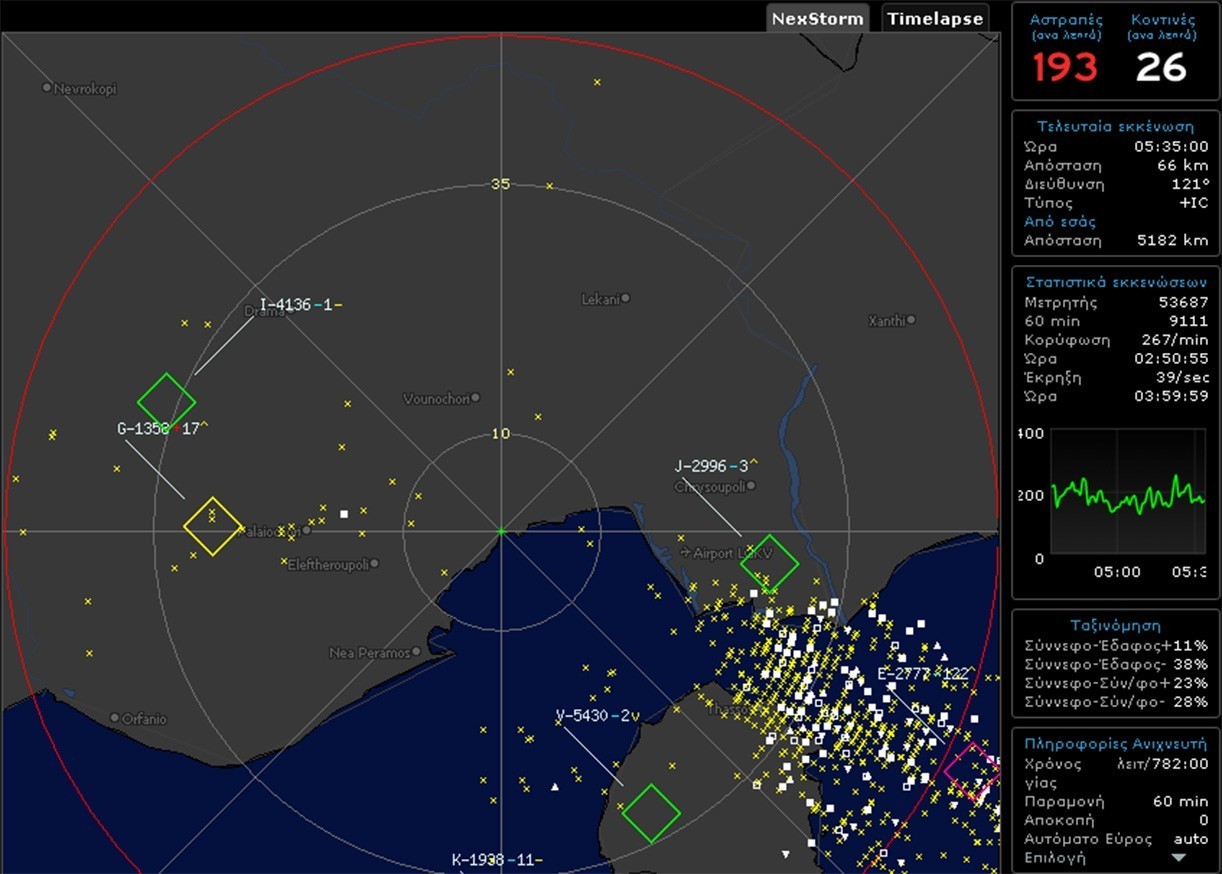The image size is (1222, 874).
Task: Pick the green diamond of storm cell V-5430
Action: (651, 813)
